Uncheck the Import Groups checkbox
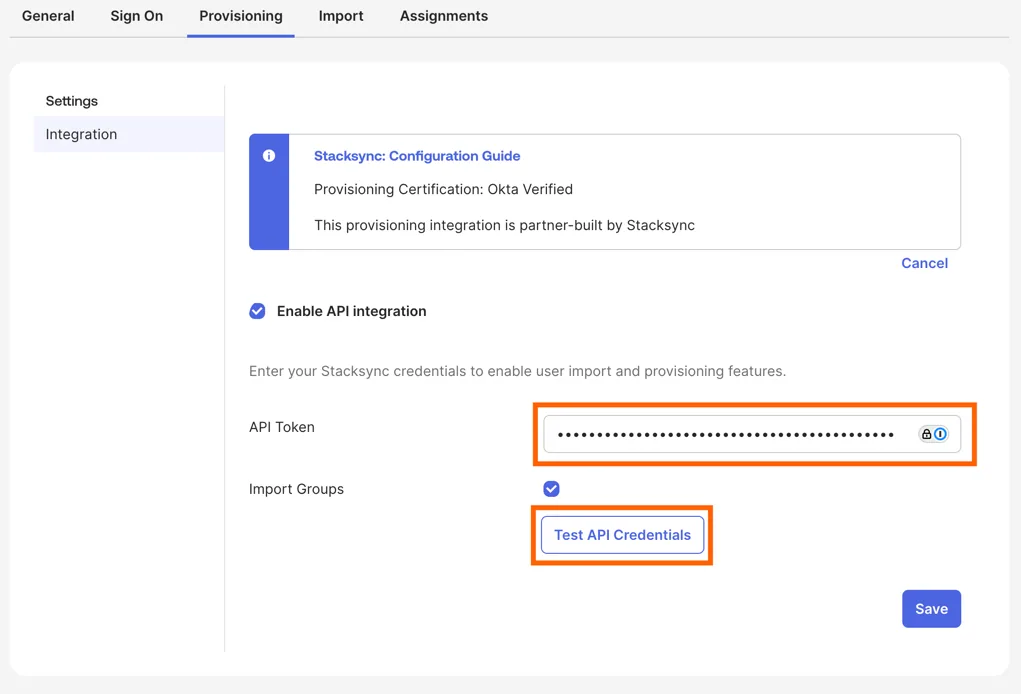This screenshot has width=1021, height=694. (552, 489)
